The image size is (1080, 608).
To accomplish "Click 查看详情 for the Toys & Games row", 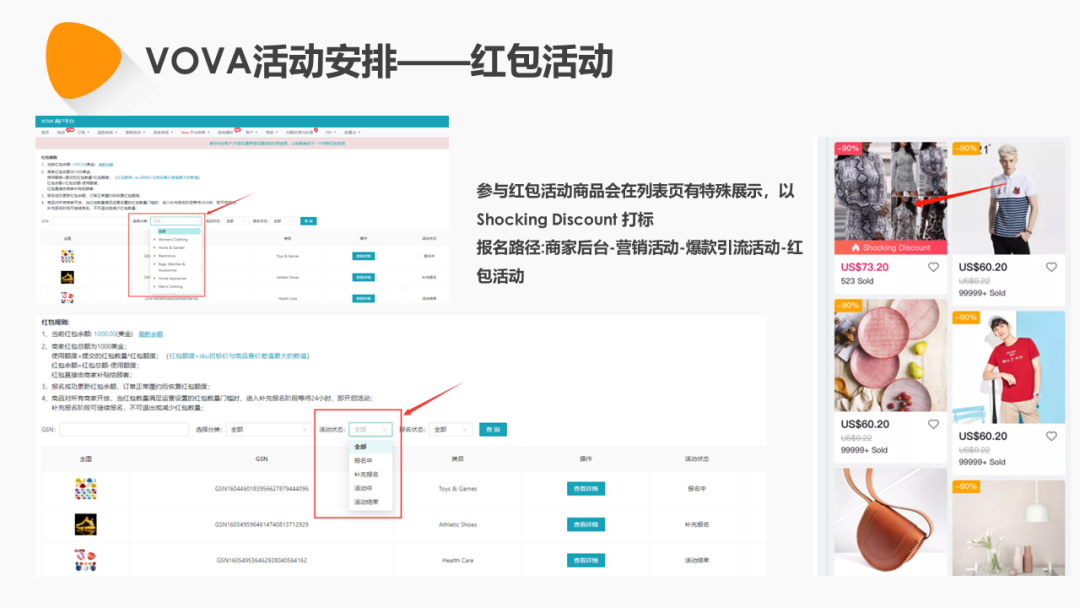I will click(x=586, y=489).
